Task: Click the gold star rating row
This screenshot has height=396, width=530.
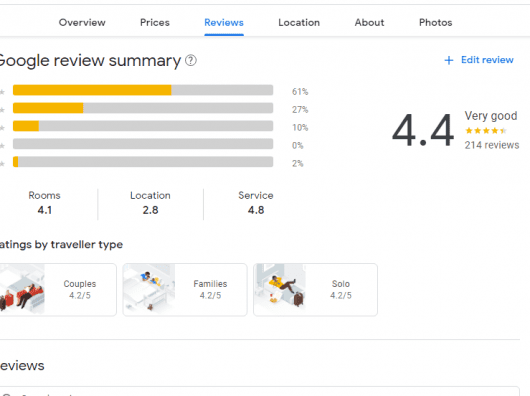Action: (485, 131)
